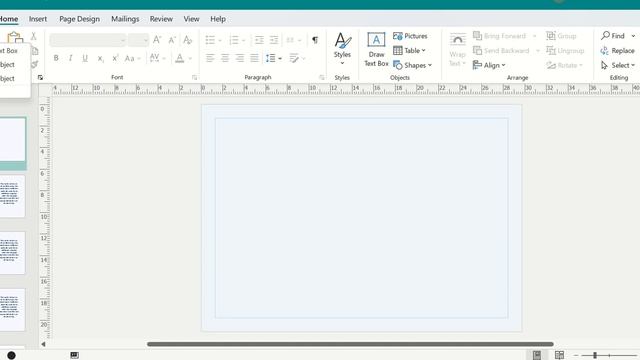Screen dimensions: 640x360
Task: Open the font name combo box
Action: point(87,40)
